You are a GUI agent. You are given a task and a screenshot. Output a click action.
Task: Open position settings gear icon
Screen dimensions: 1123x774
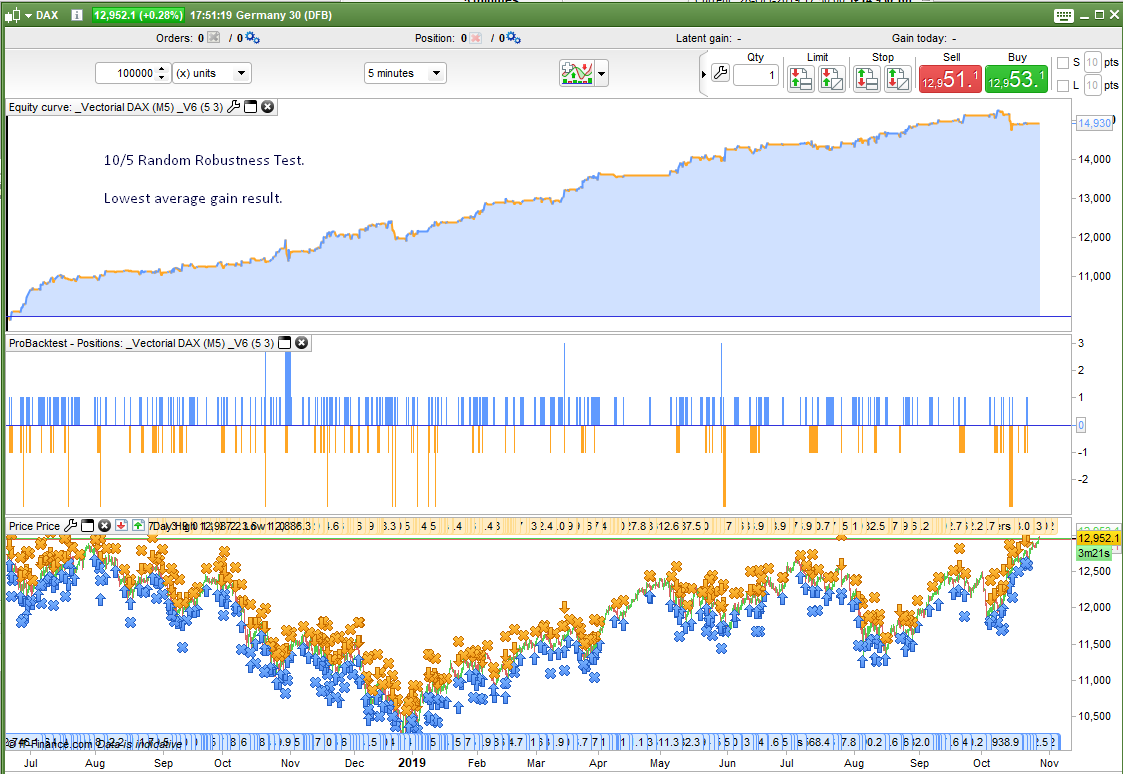[513, 38]
